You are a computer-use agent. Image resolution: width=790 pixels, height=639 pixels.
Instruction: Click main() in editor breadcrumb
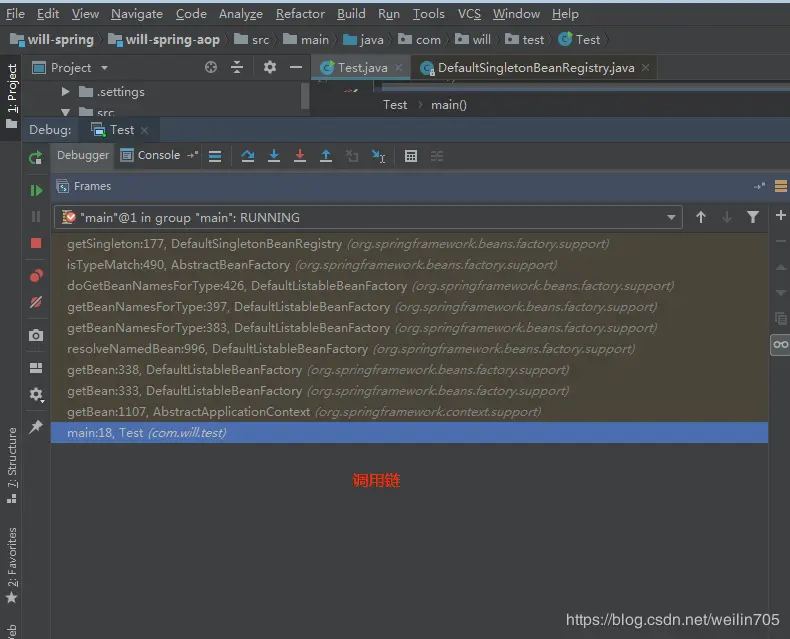448,105
